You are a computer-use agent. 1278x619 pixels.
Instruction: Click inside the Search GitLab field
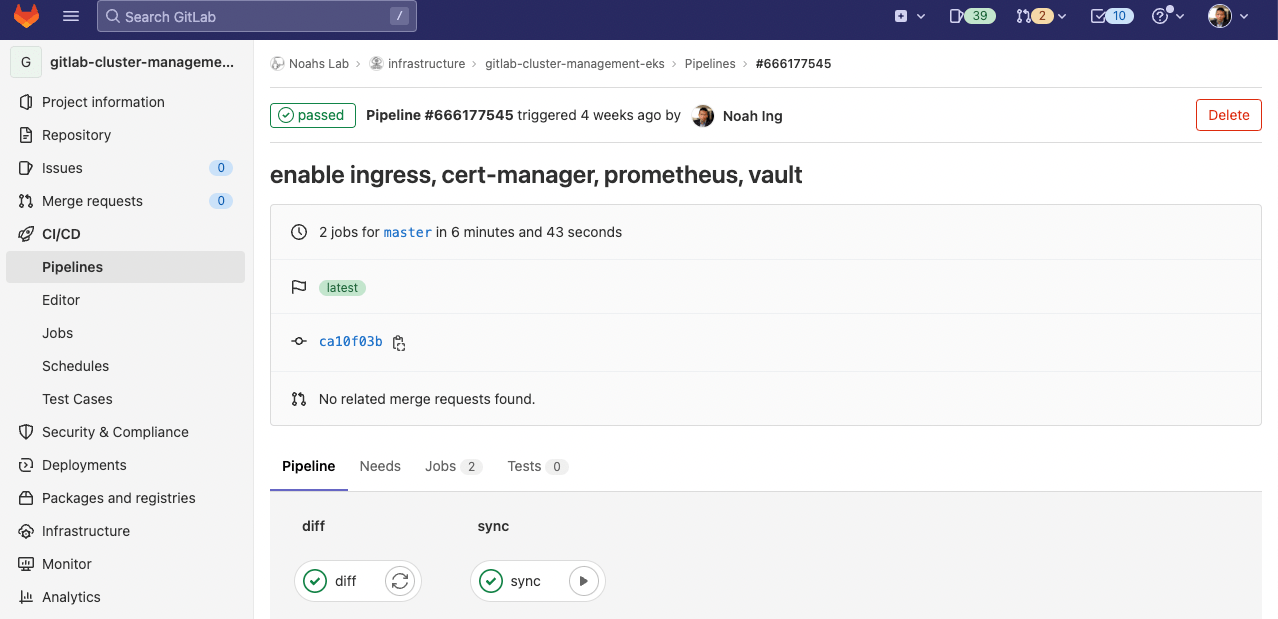pyautogui.click(x=245, y=16)
